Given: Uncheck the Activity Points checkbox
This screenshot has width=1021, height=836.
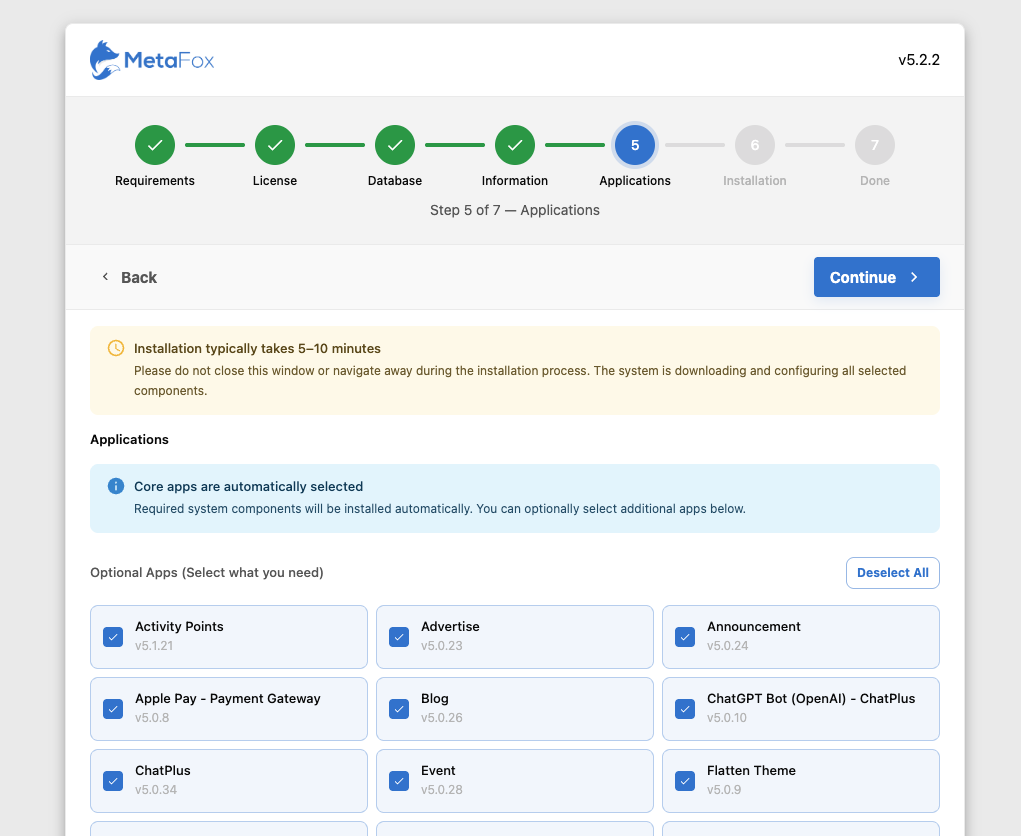Looking at the screenshot, I should pyautogui.click(x=113, y=637).
